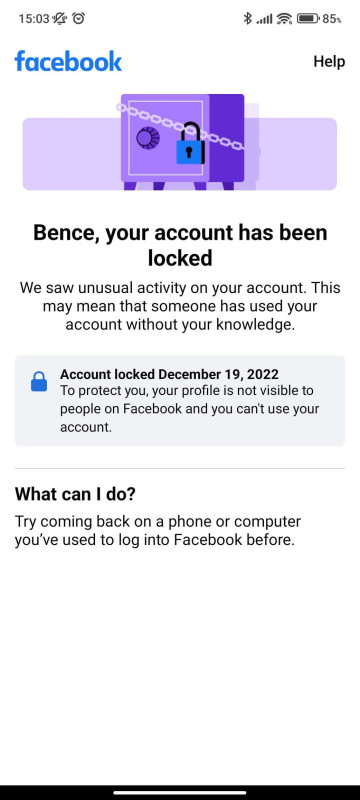Tap the safe's combination dial
Image resolution: width=360 pixels, height=800 pixels.
click(148, 138)
